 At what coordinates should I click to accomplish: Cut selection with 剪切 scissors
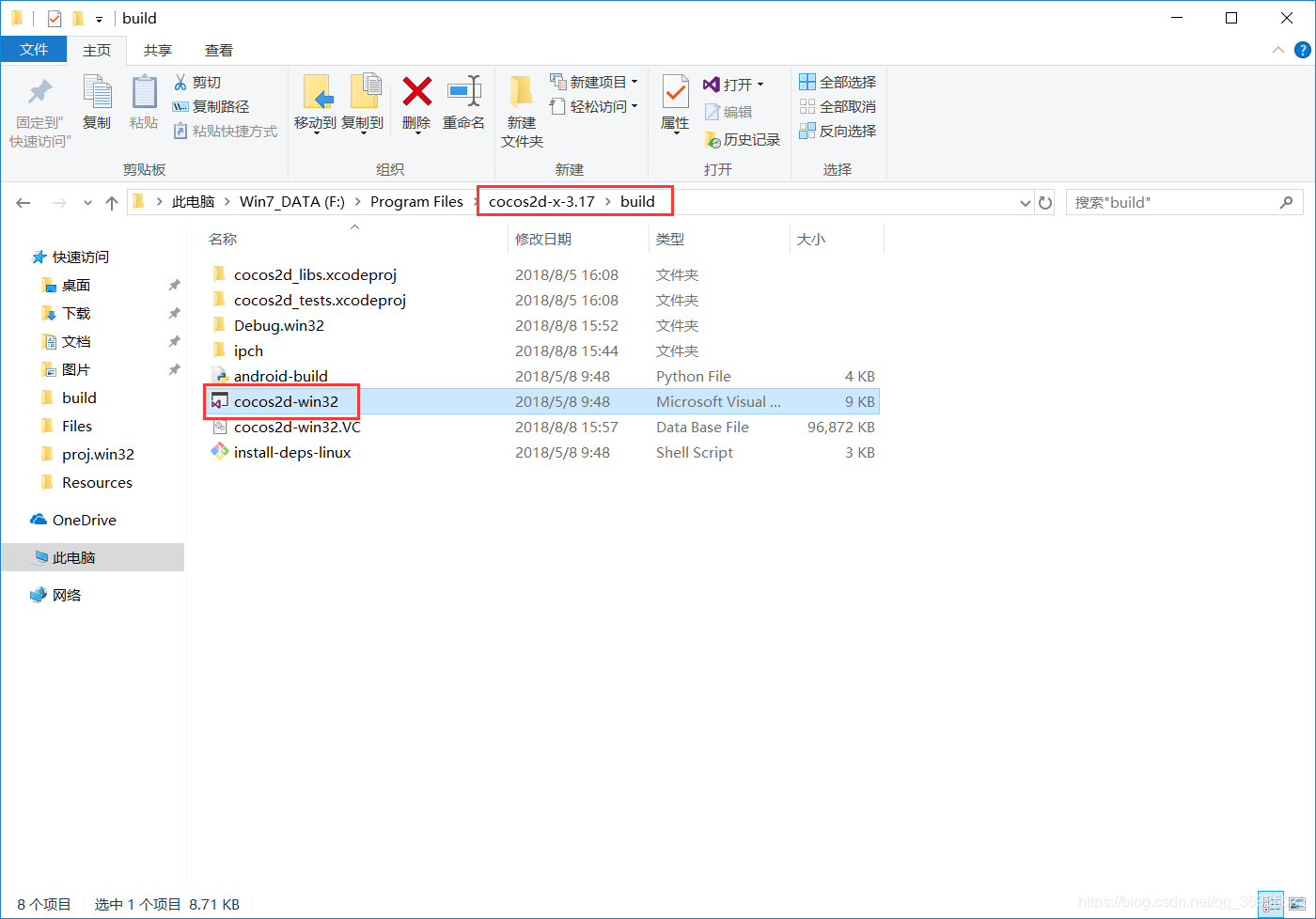point(198,83)
